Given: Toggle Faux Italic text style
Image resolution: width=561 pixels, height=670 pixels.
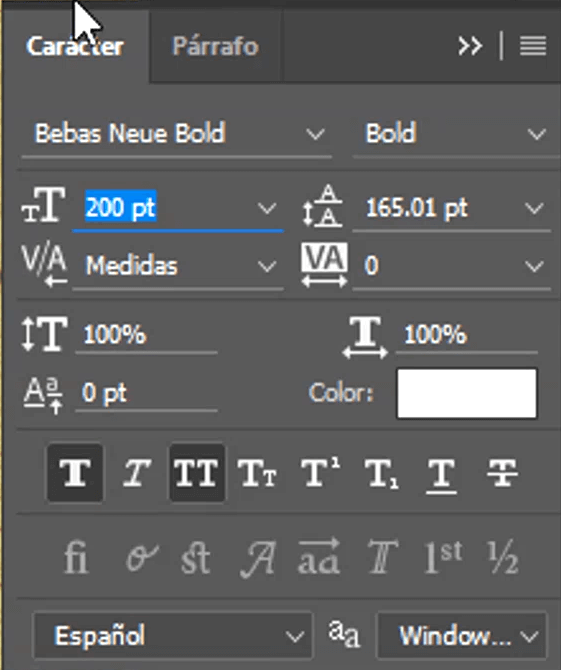Looking at the screenshot, I should pyautogui.click(x=136, y=472).
